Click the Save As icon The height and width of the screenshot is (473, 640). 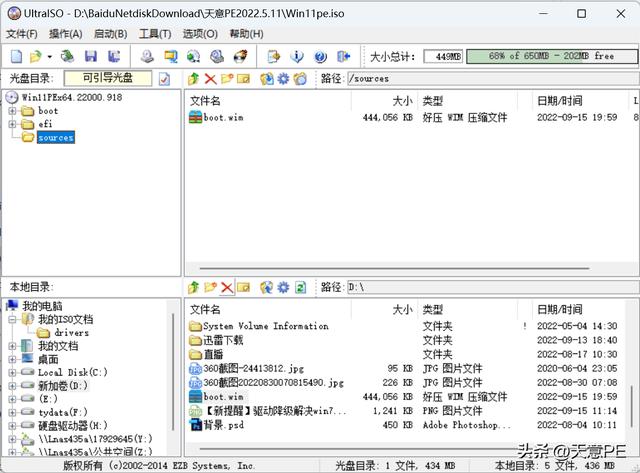pyautogui.click(x=114, y=56)
